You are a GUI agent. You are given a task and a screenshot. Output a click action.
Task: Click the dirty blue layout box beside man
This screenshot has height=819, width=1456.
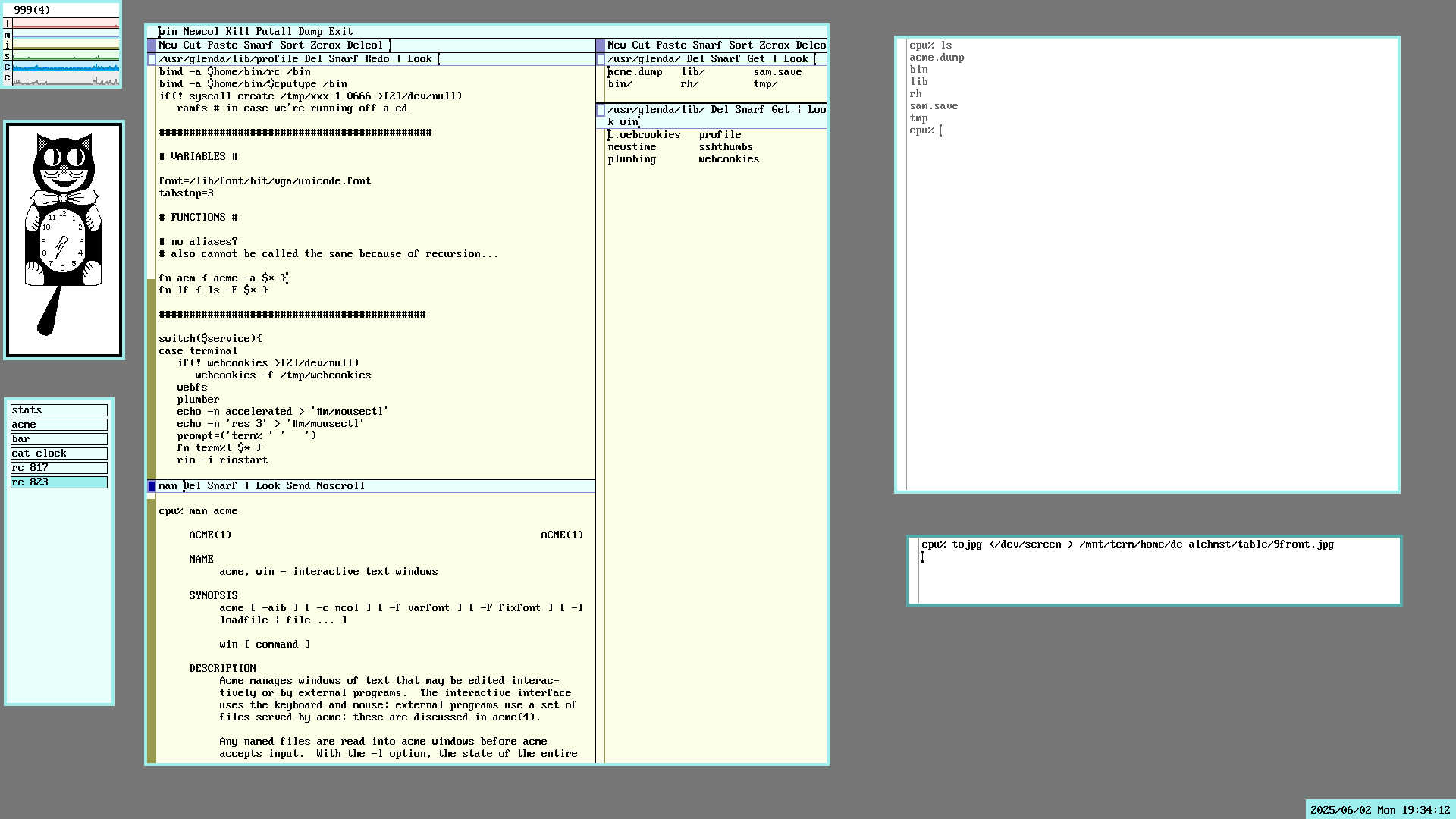point(152,486)
